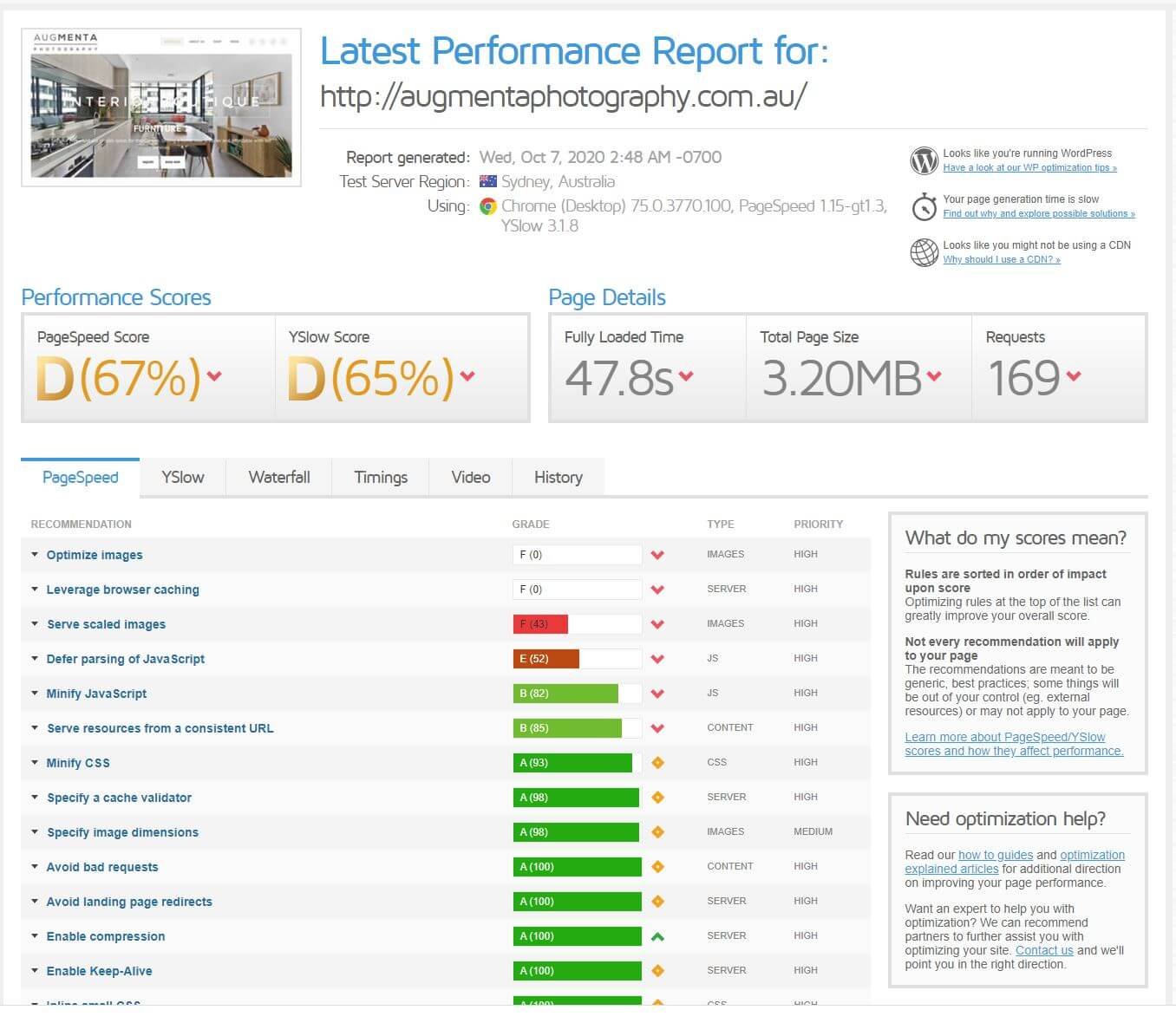
Task: Click the red arrow beside PageSpeed Score
Action: [x=214, y=375]
